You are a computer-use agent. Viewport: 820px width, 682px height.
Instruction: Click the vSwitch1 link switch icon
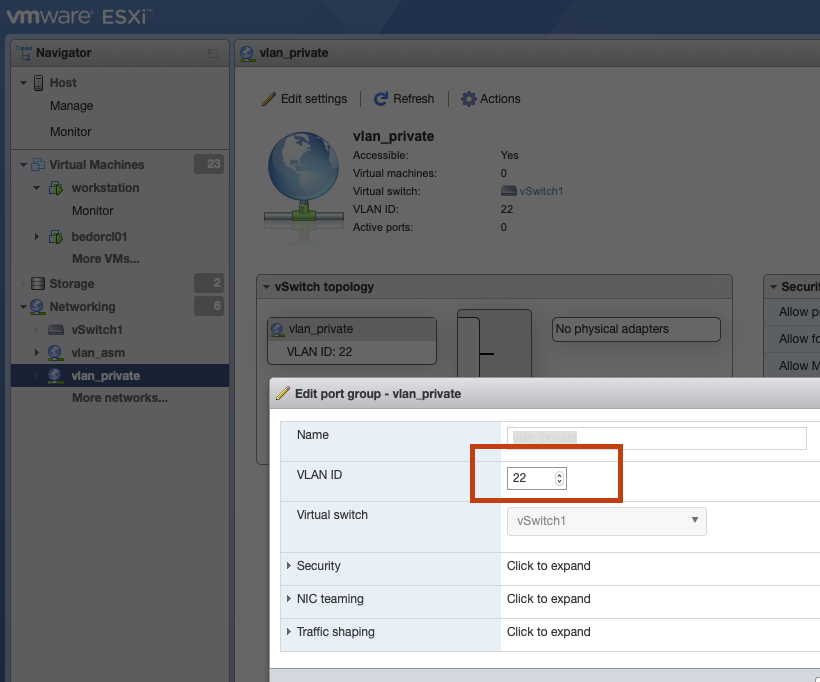pos(509,191)
